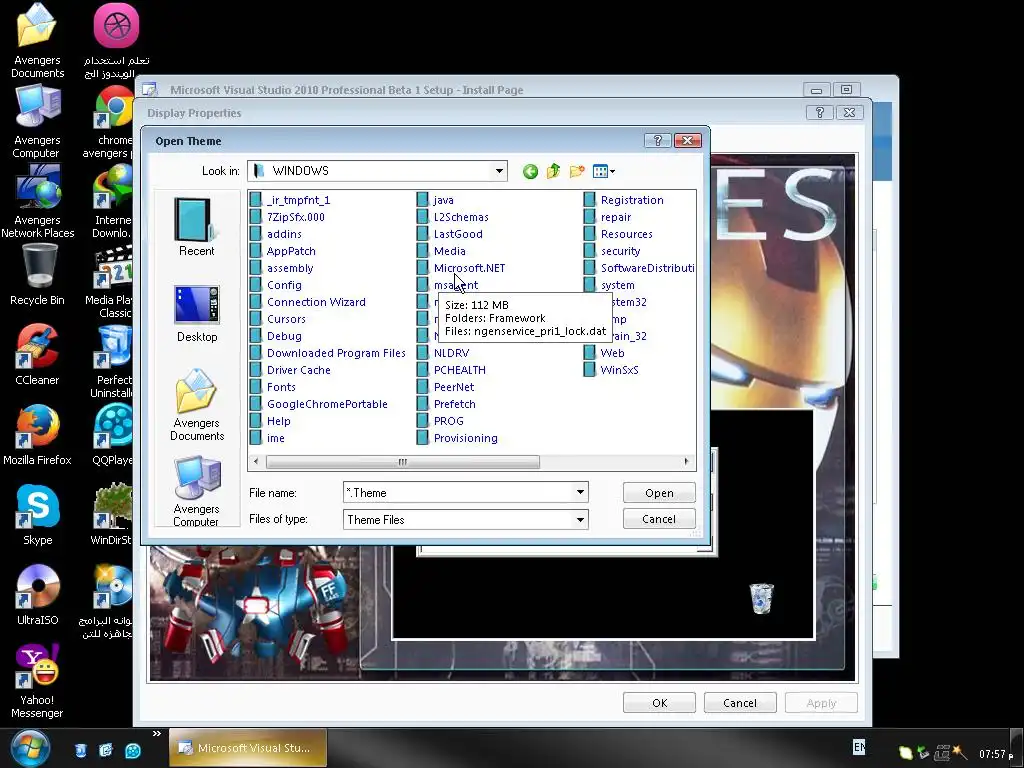Select Desktop in places bar
This screenshot has height=768, width=1024.
(197, 313)
